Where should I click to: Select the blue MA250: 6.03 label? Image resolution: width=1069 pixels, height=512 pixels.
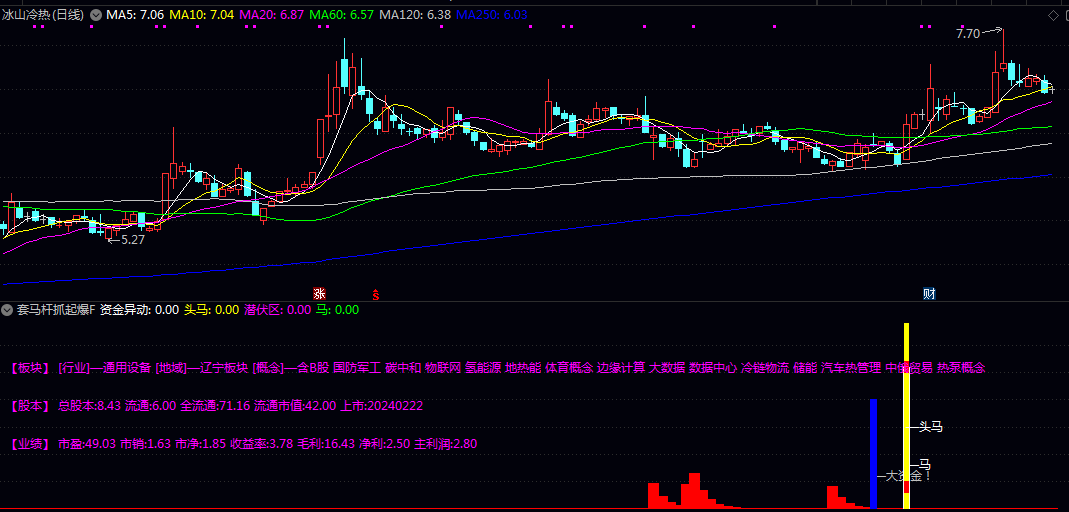pyautogui.click(x=492, y=15)
